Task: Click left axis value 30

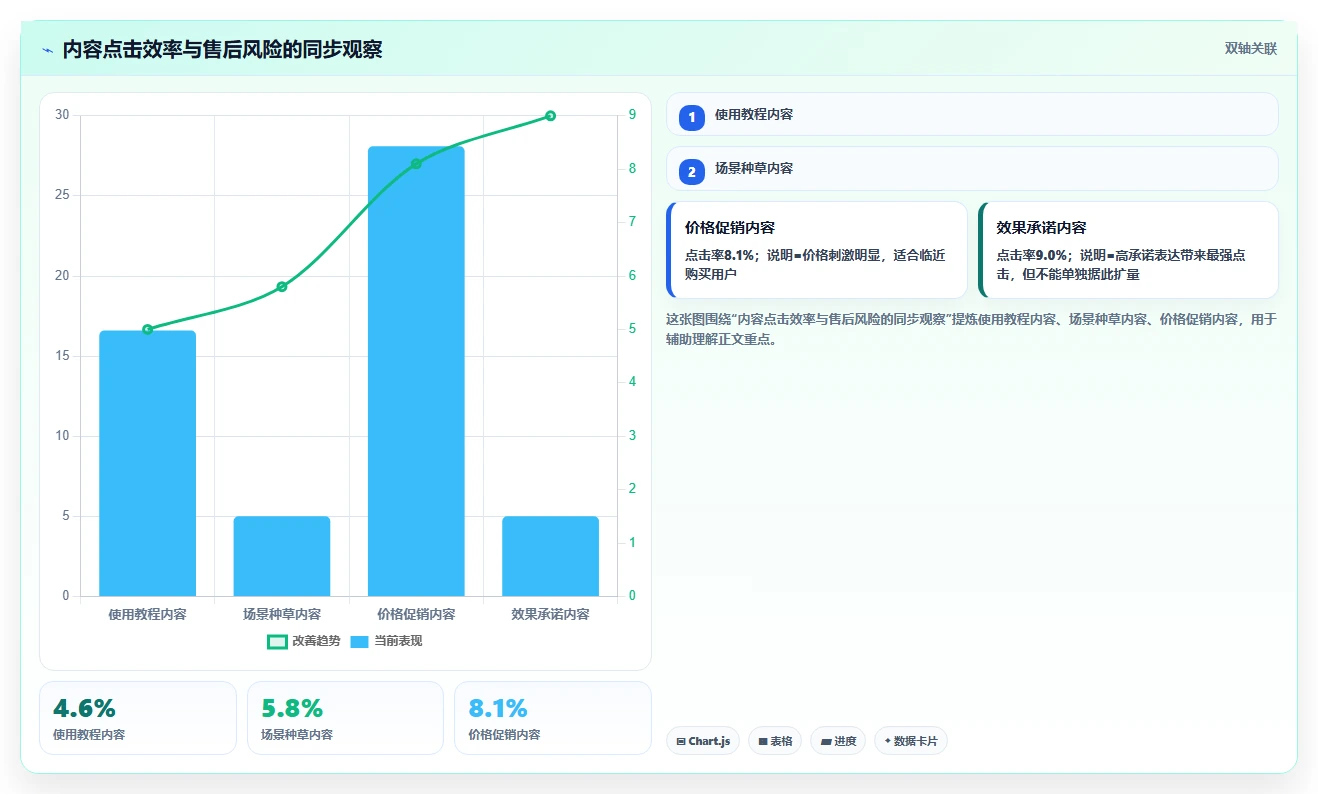Action: pos(62,115)
